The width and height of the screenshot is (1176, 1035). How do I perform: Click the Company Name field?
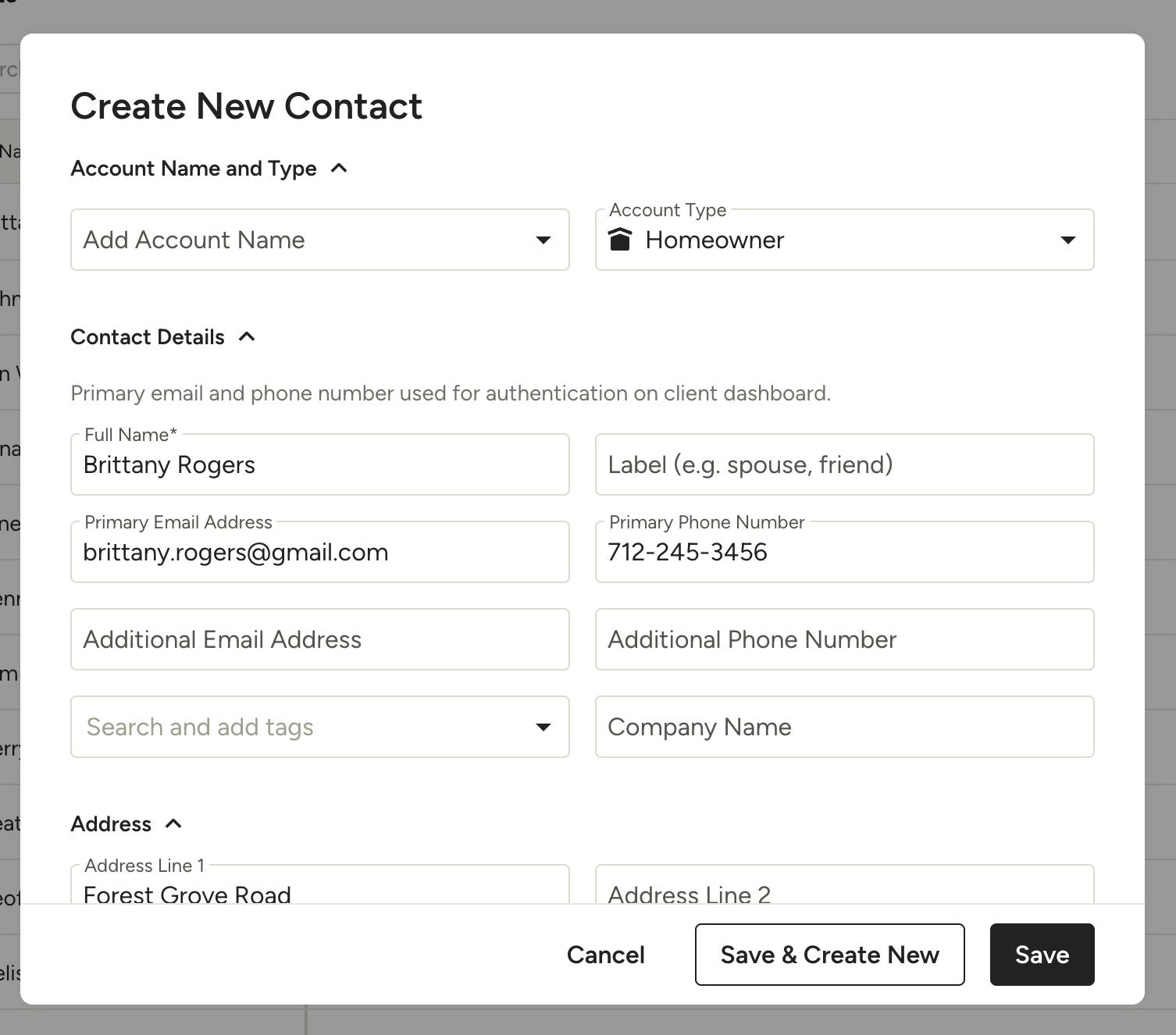pos(845,727)
